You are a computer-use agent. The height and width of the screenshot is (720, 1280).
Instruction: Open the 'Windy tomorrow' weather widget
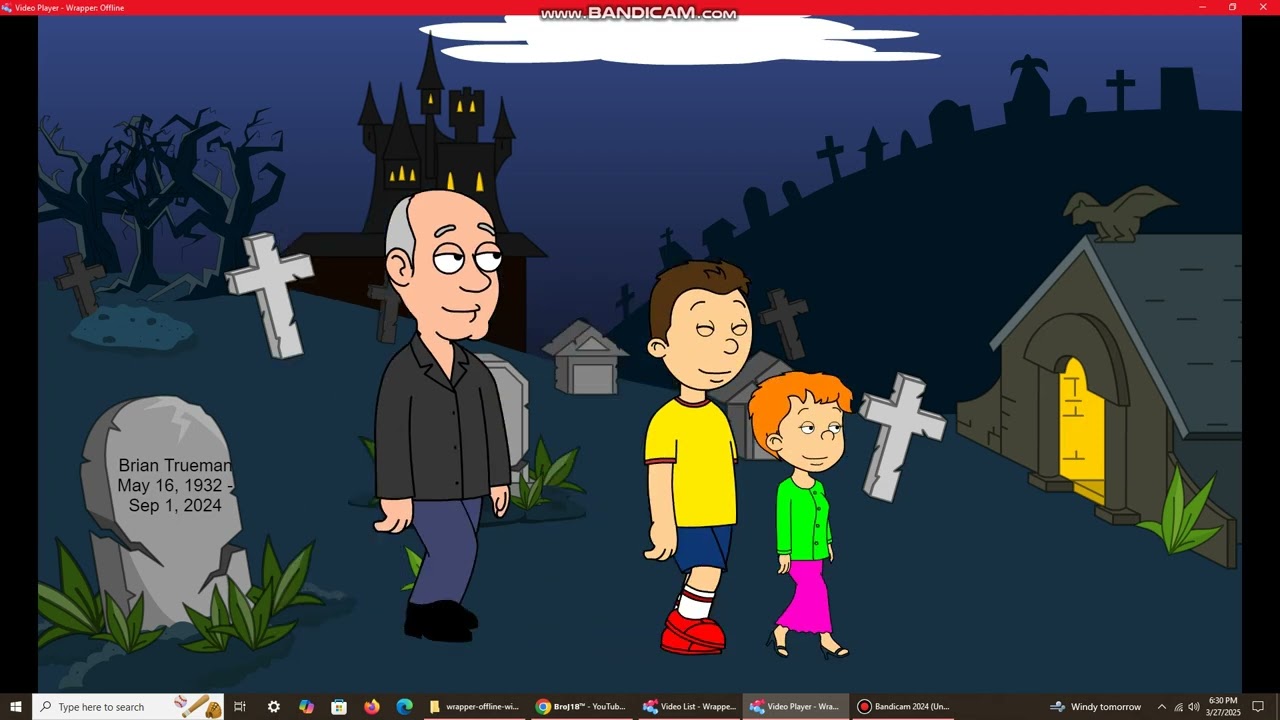pyautogui.click(x=1095, y=707)
